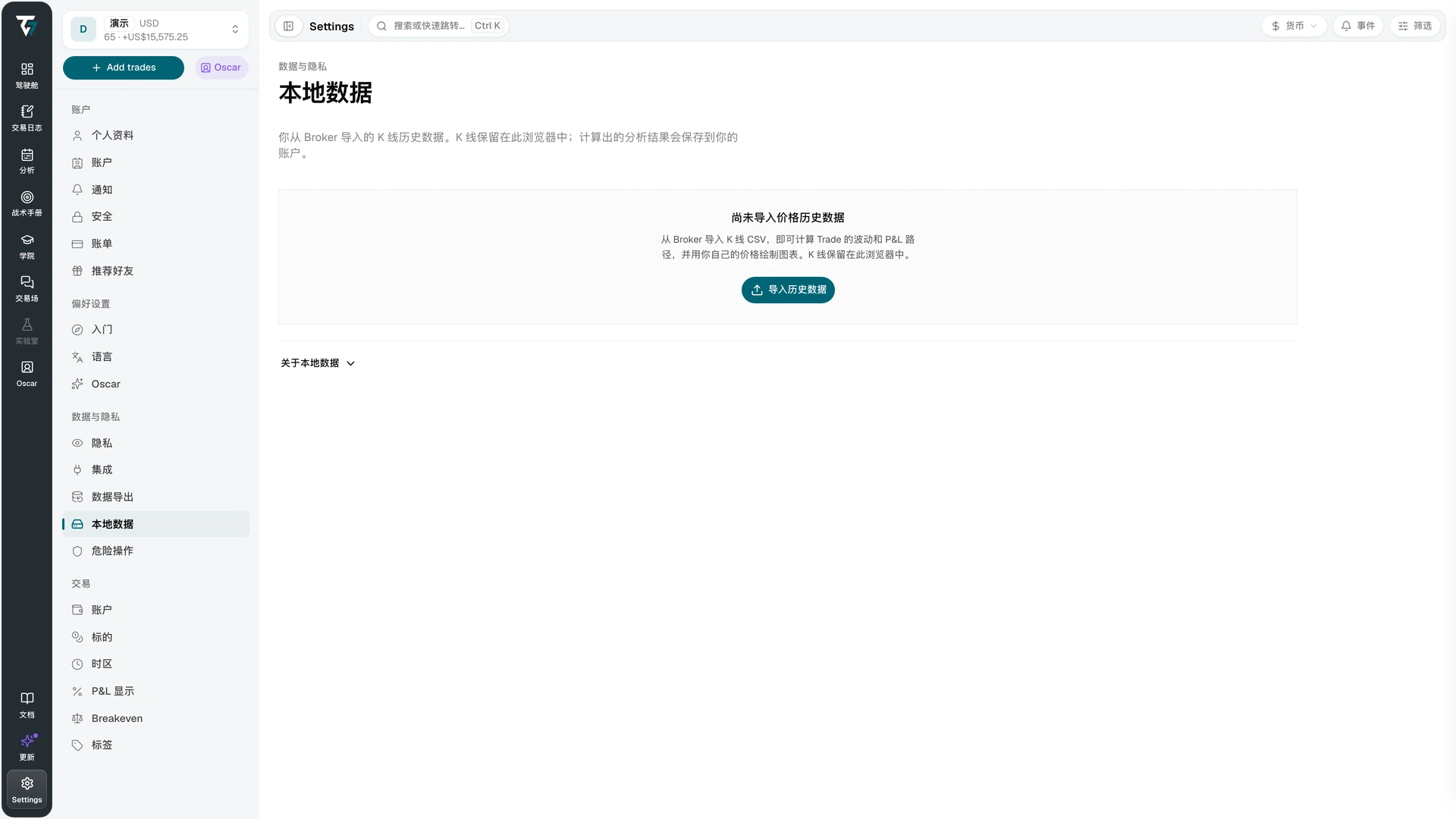
Task: Open 账户 under the 交易 section
Action: [x=155, y=610]
